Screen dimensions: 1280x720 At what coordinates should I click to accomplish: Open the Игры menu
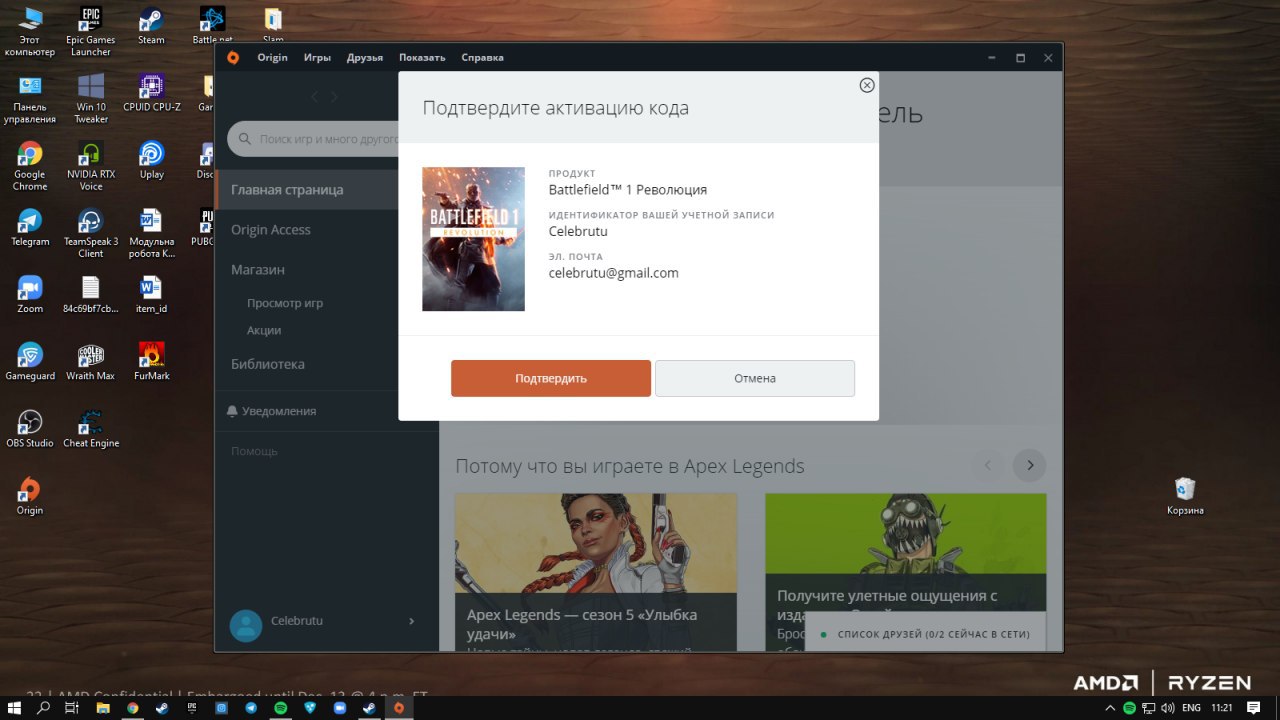point(317,57)
